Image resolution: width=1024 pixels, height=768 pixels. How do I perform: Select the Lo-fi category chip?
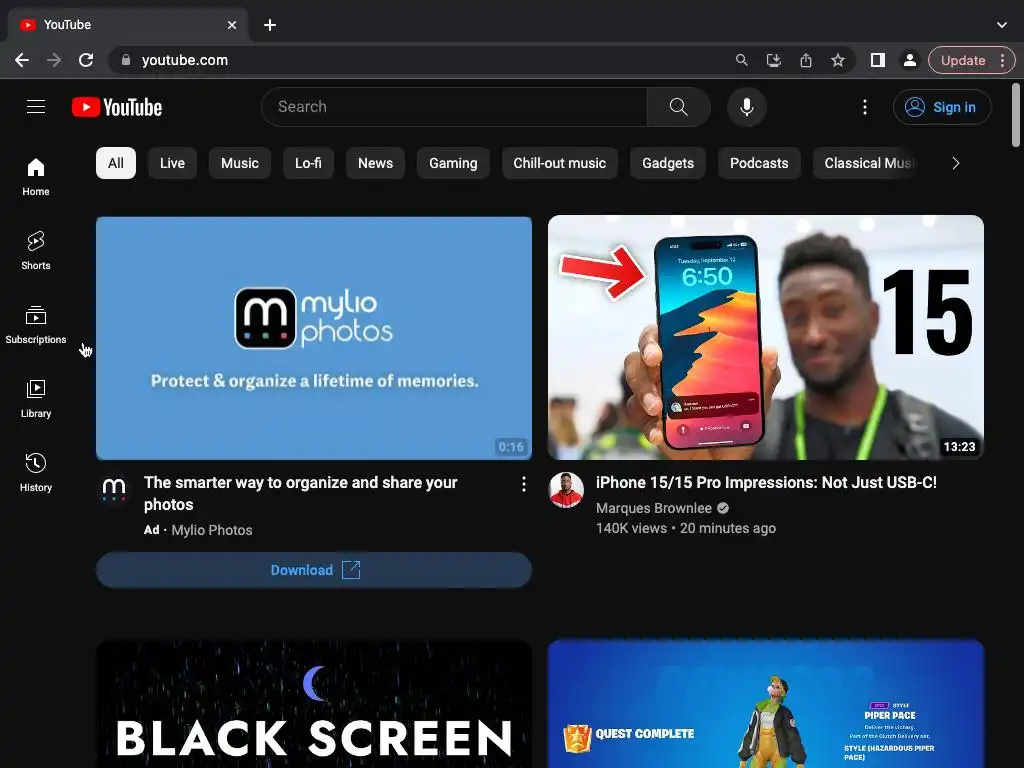click(308, 163)
